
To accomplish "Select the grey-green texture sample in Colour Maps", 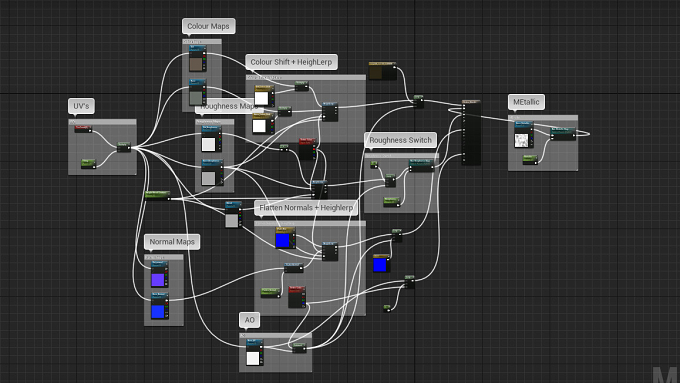I will tap(198, 92).
